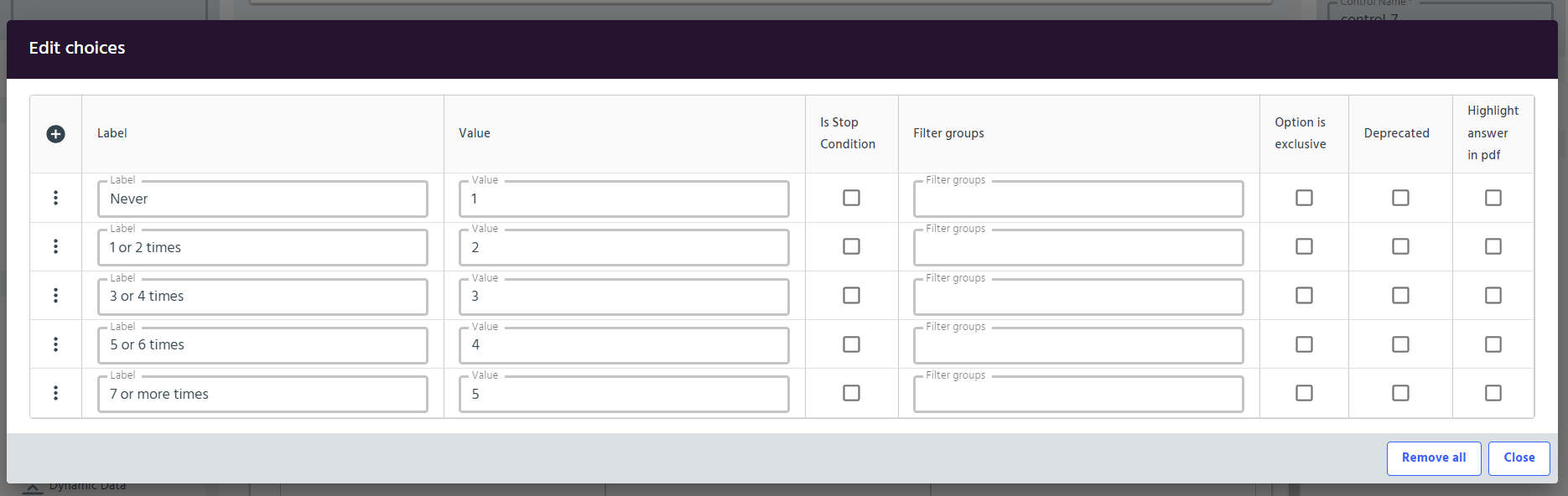Focus the Value field for 7 or more times

coord(624,394)
